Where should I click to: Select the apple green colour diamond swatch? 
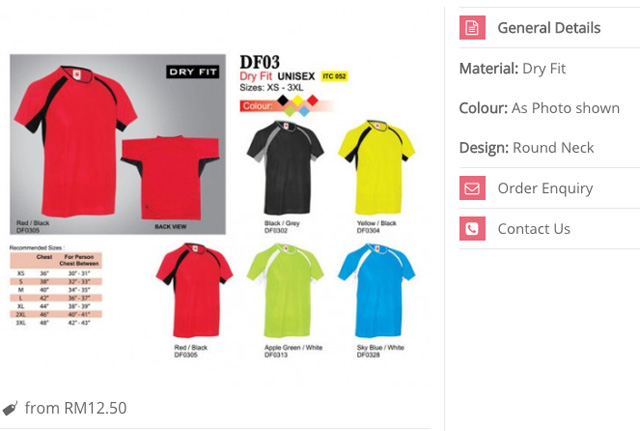[x=290, y=111]
